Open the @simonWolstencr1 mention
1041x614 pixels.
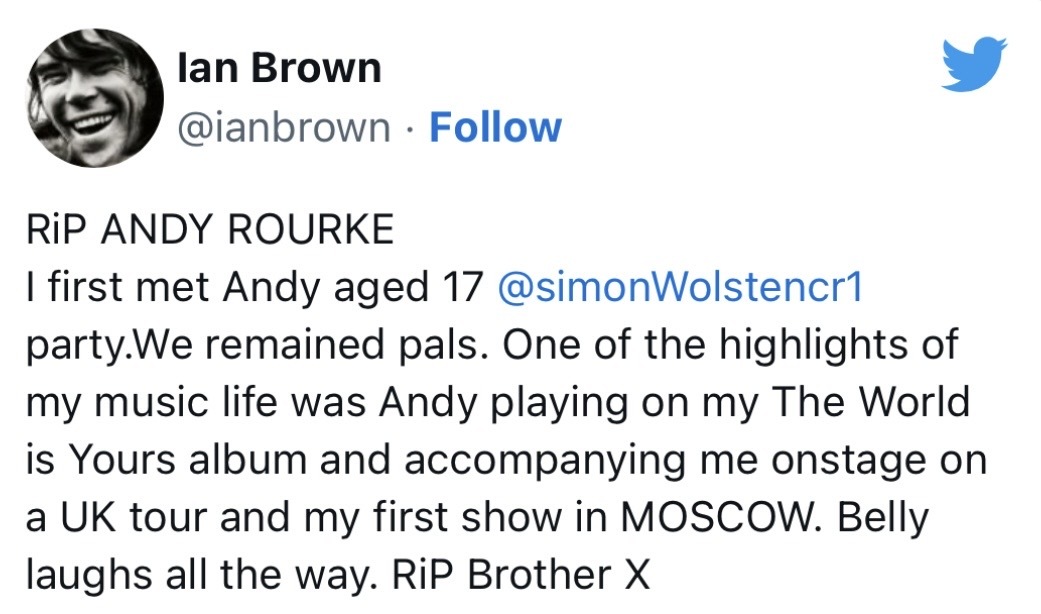(x=678, y=289)
